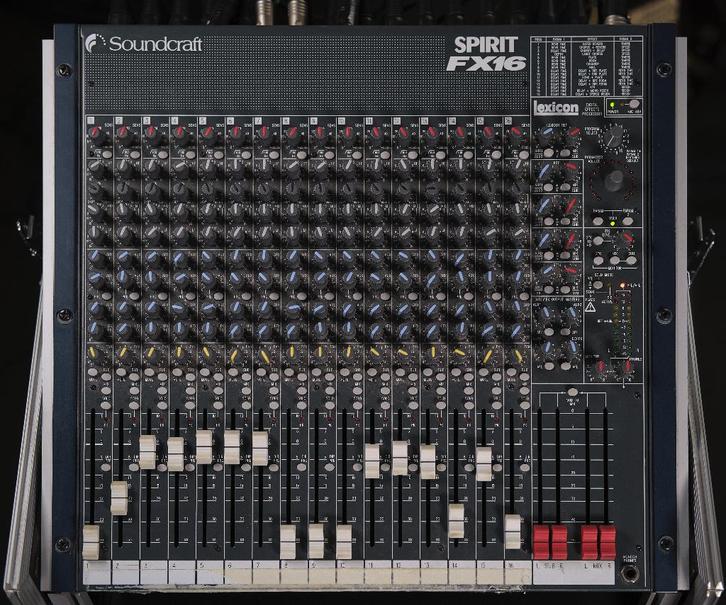Engage the 100Hz high-pass button on channel 2
The height and width of the screenshot is (605, 726).
coord(135,154)
